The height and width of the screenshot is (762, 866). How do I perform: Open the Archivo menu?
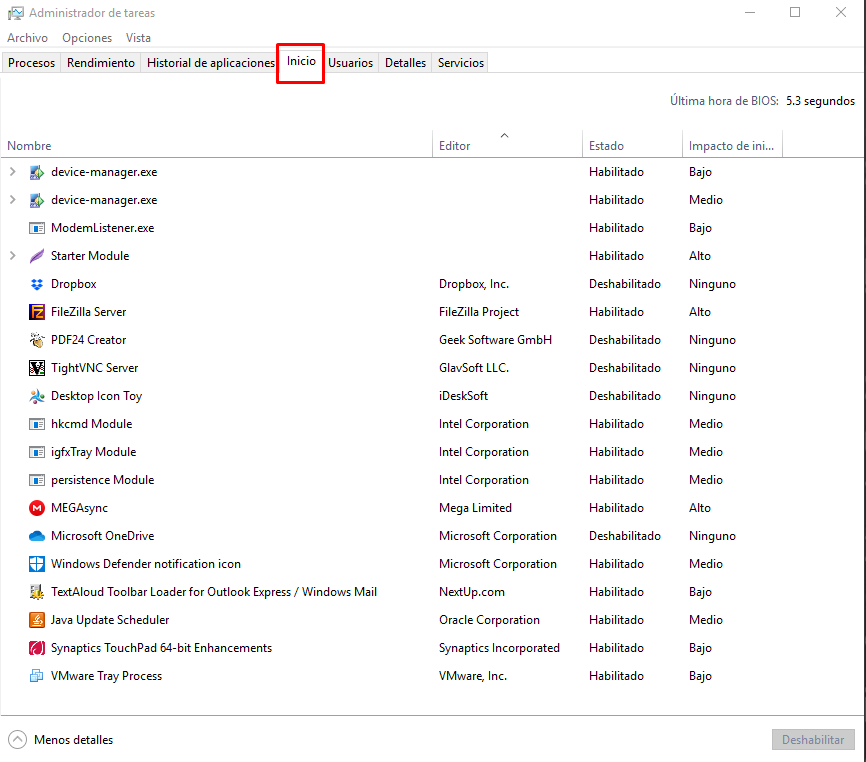28,38
